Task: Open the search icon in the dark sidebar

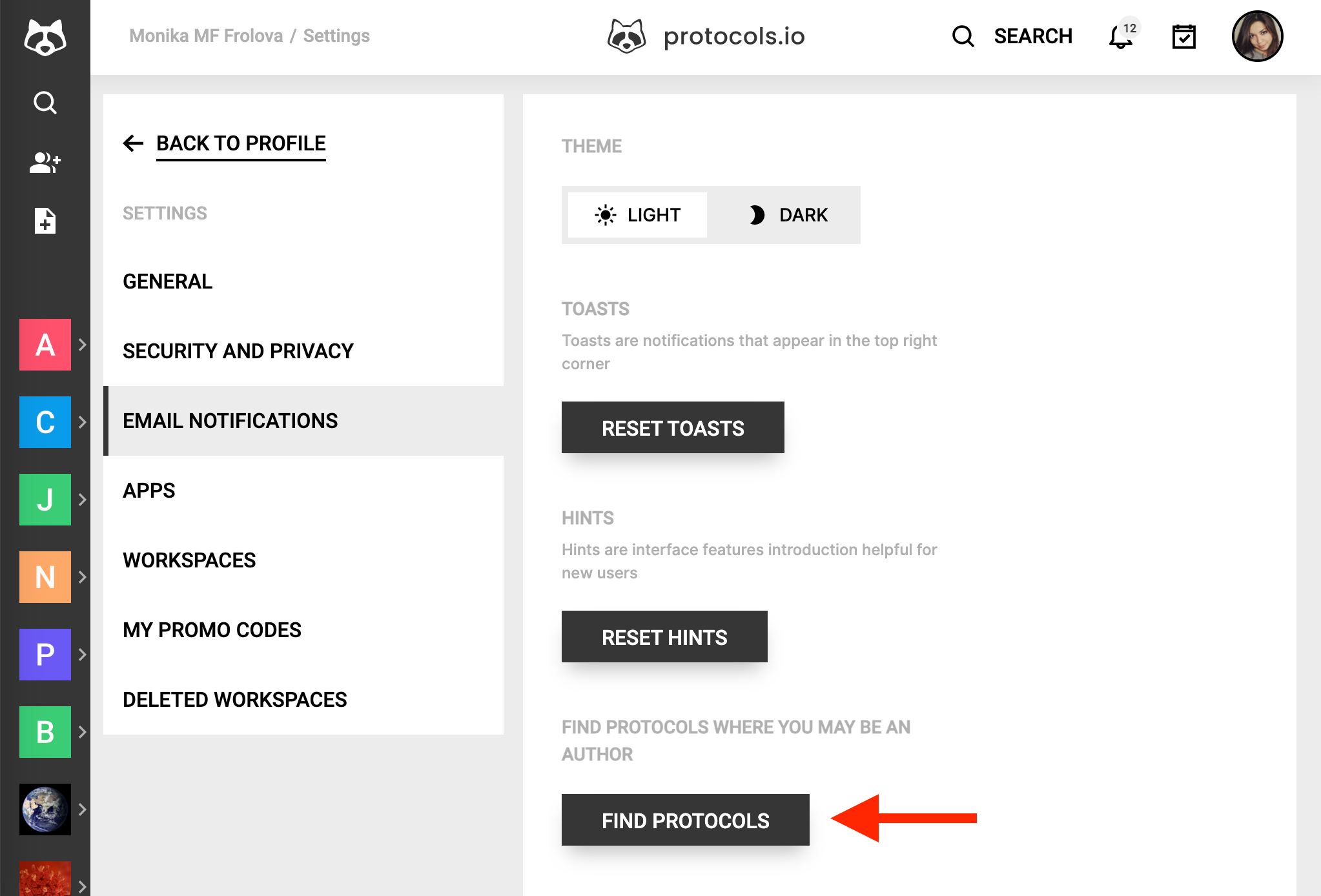Action: 44,102
